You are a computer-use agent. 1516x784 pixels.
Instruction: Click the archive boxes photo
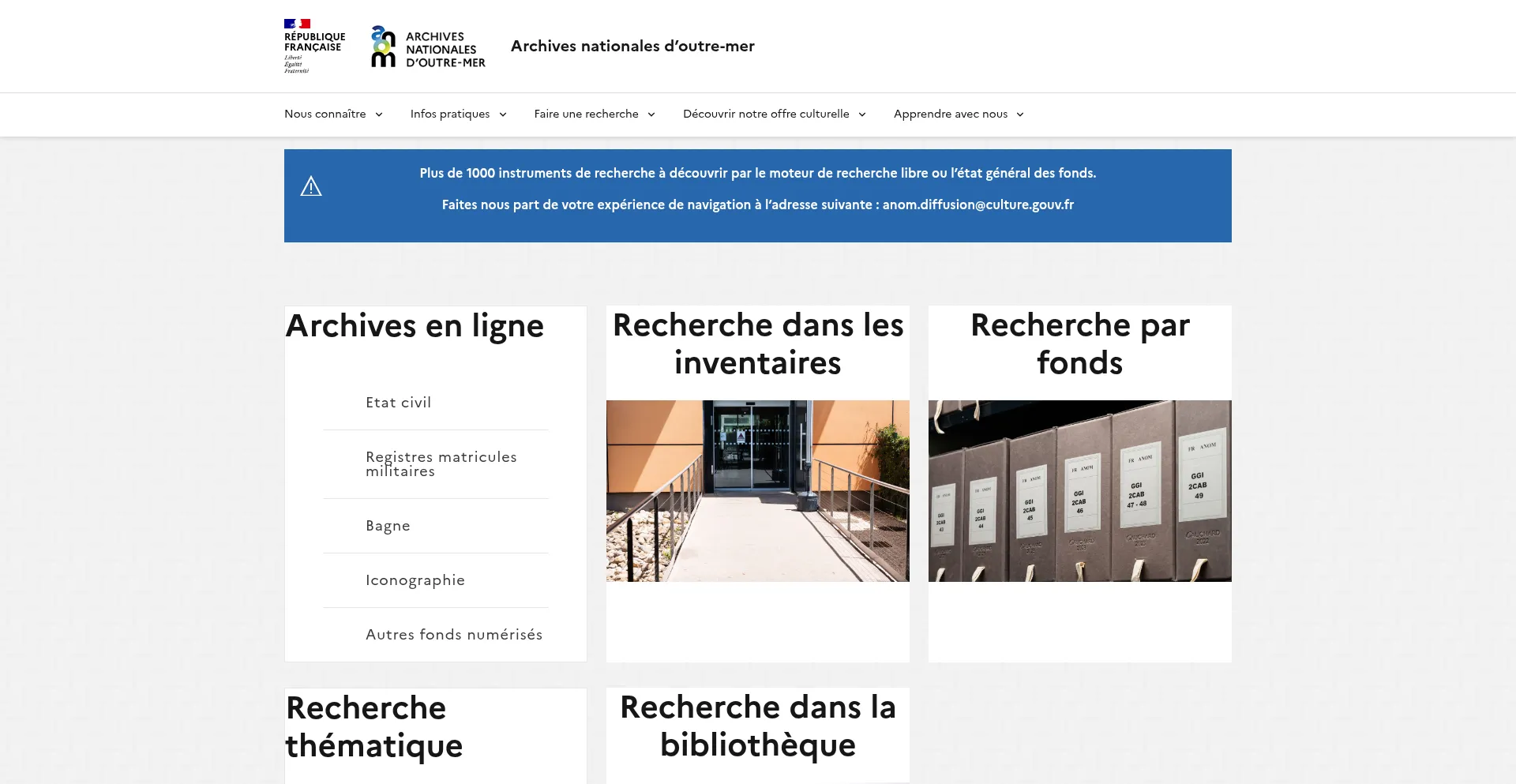click(x=1079, y=491)
